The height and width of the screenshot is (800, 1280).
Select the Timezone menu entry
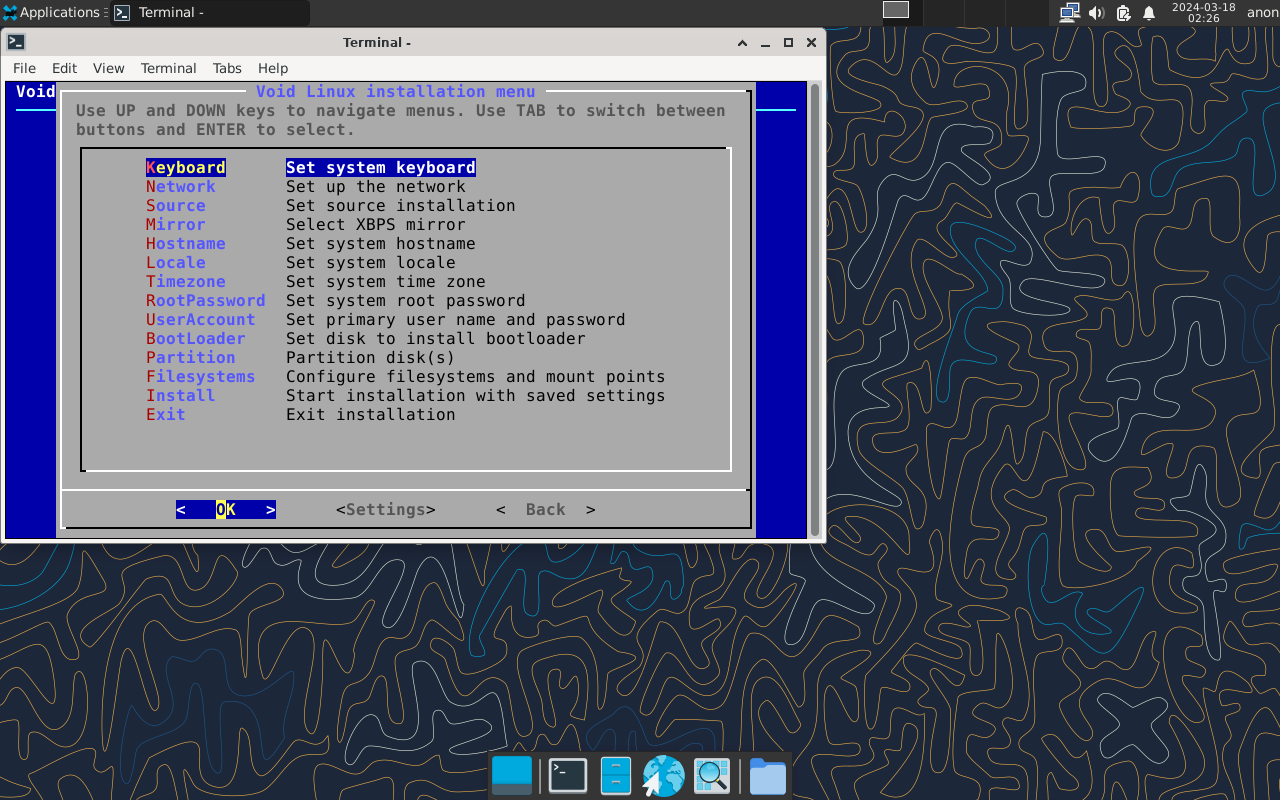186,281
